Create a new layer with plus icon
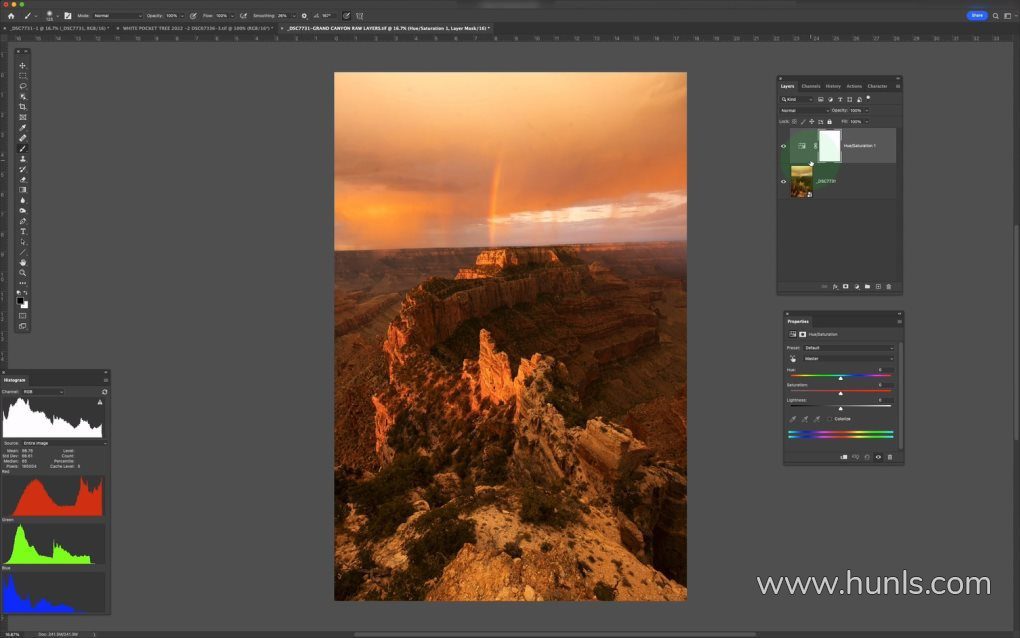1020x638 pixels. click(x=878, y=286)
